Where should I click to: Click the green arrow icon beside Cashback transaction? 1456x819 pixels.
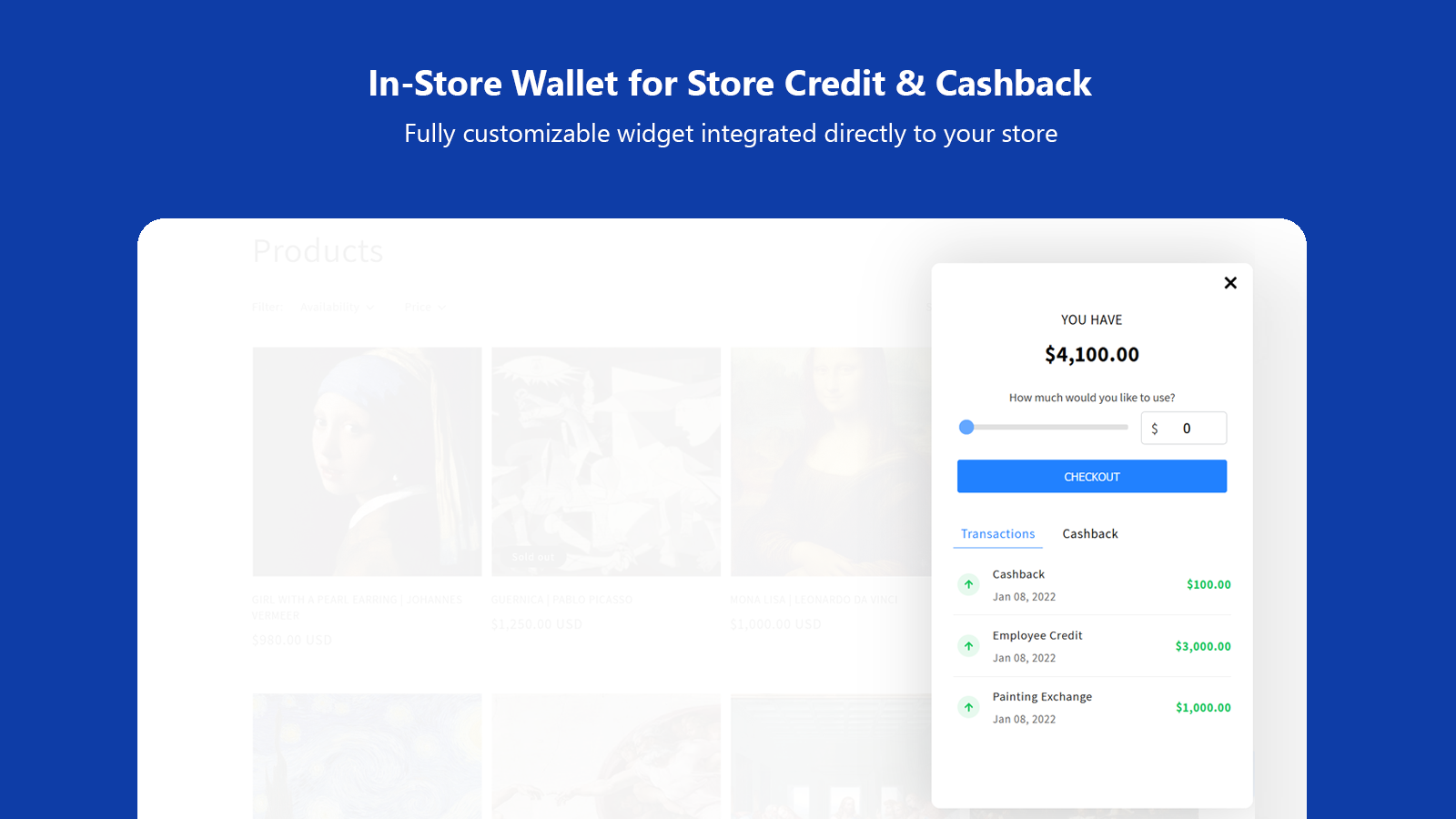(968, 584)
